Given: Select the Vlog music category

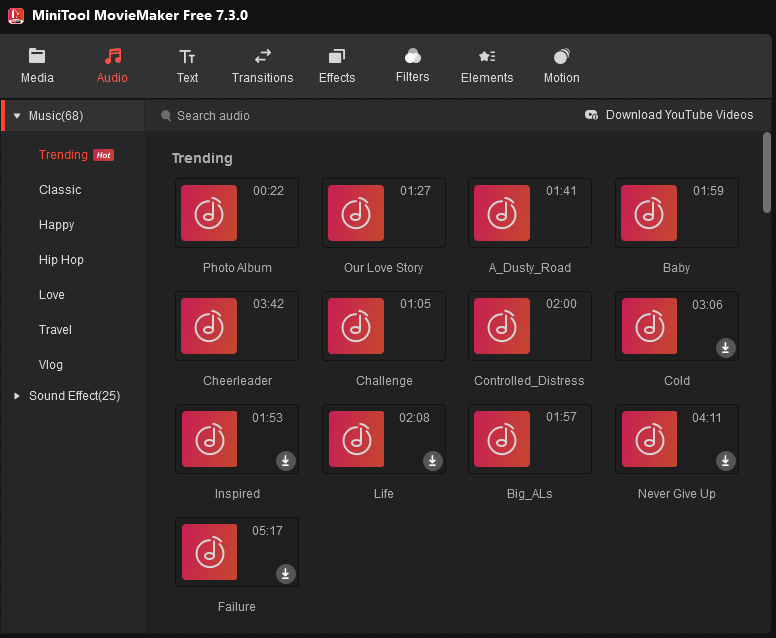Looking at the screenshot, I should tap(52, 365).
